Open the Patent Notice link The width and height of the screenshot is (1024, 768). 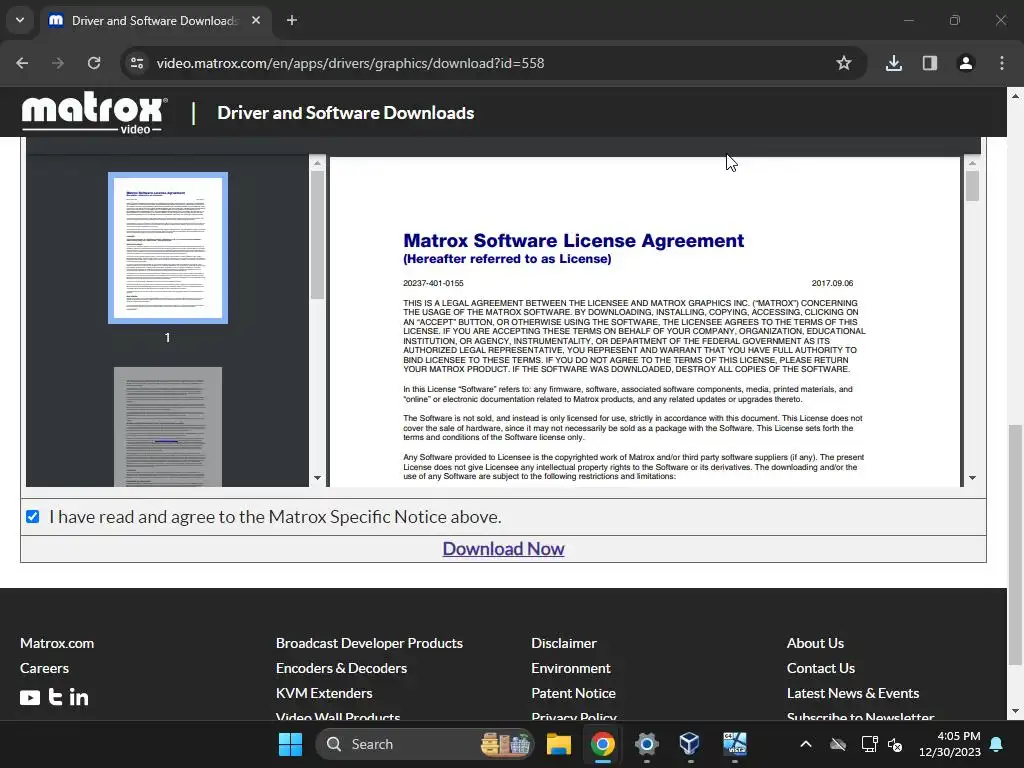[573, 693]
